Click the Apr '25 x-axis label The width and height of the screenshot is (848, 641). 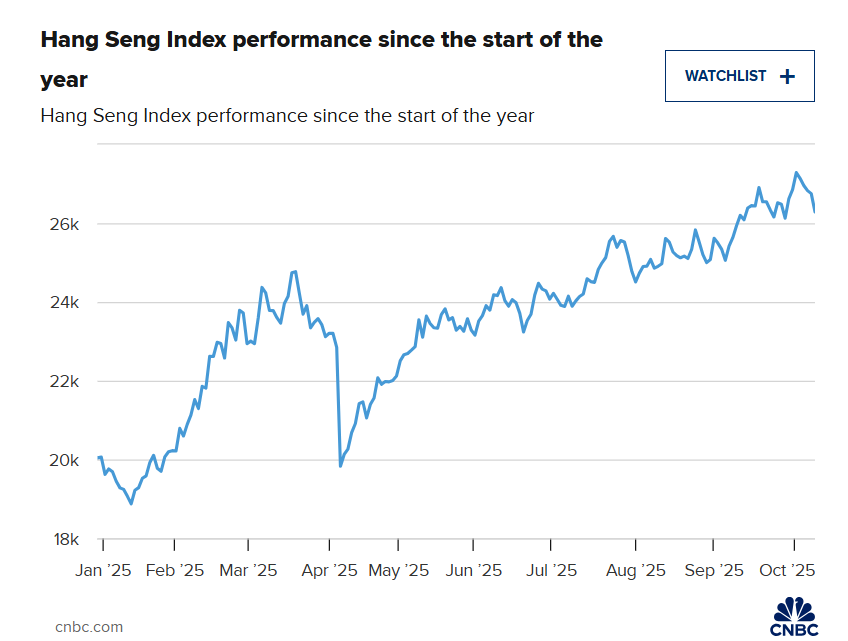(329, 570)
